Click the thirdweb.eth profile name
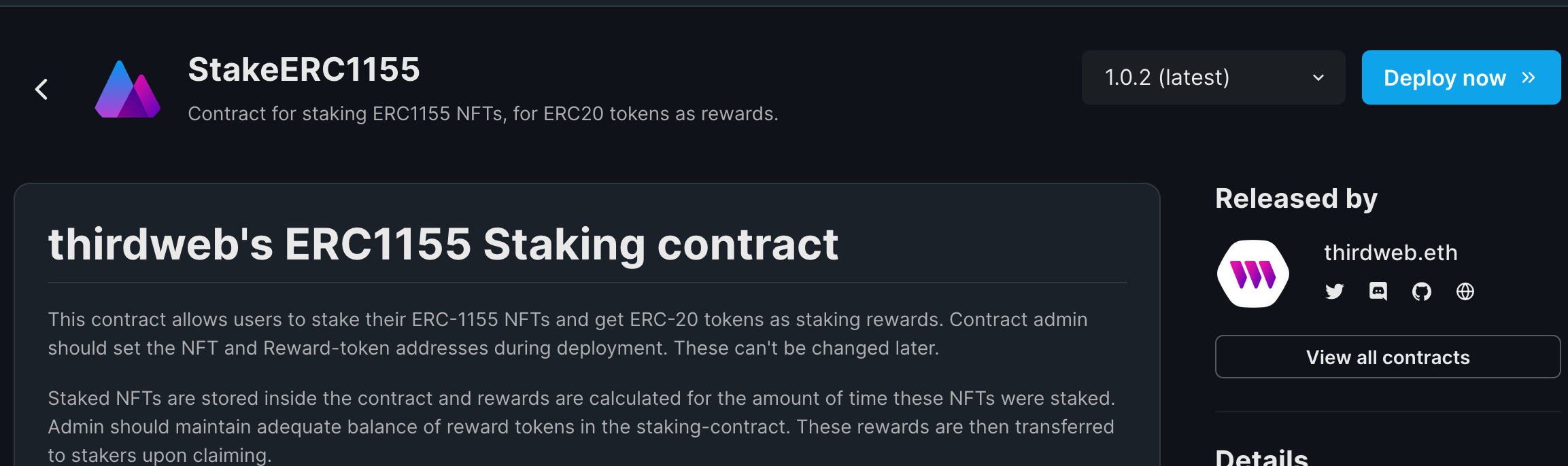This screenshot has height=466, width=1568. 1390,252
